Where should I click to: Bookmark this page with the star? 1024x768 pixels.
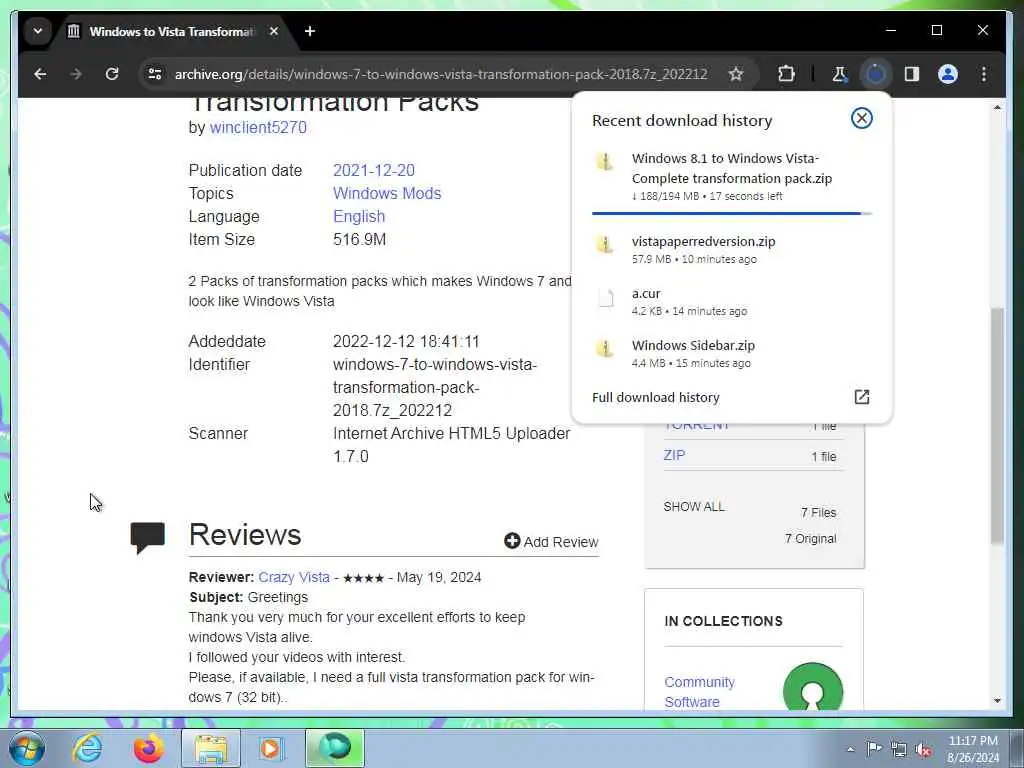pyautogui.click(x=736, y=74)
